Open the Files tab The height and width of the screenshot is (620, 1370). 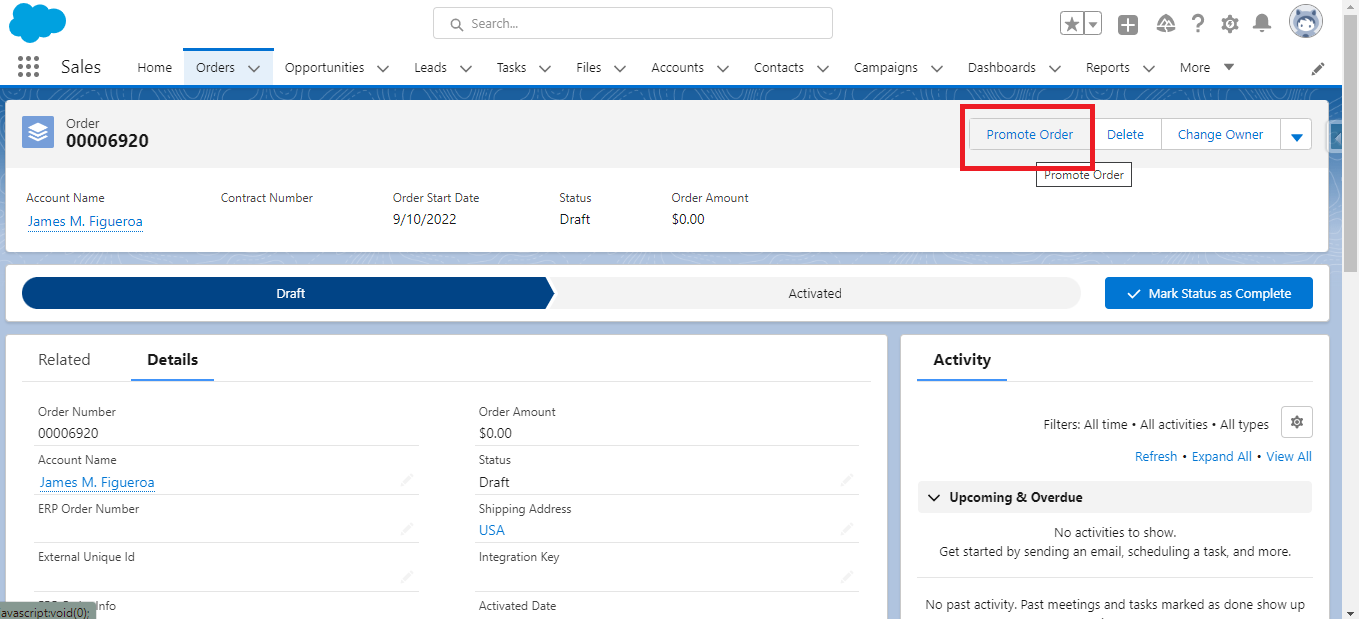(x=589, y=67)
